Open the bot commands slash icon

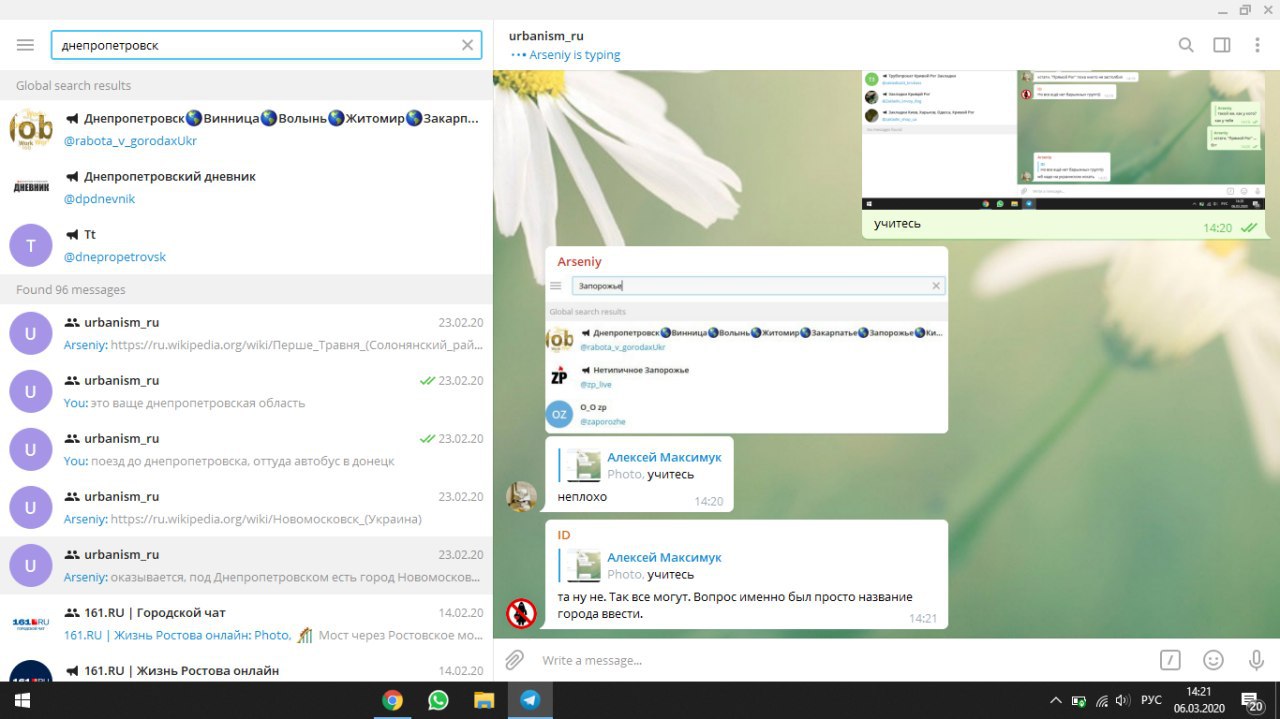(x=1170, y=660)
